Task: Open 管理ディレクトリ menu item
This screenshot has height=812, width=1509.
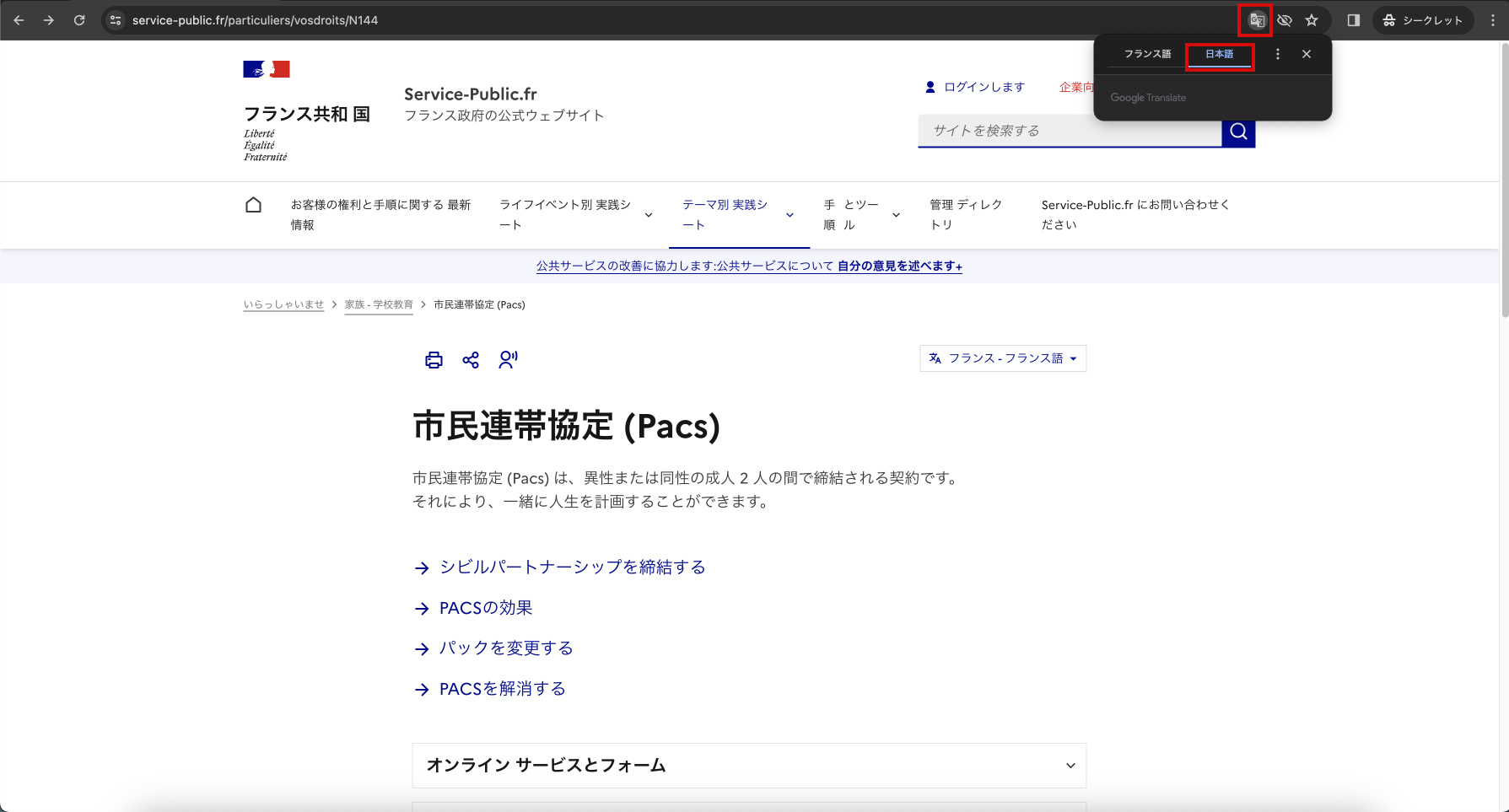Action: click(966, 215)
